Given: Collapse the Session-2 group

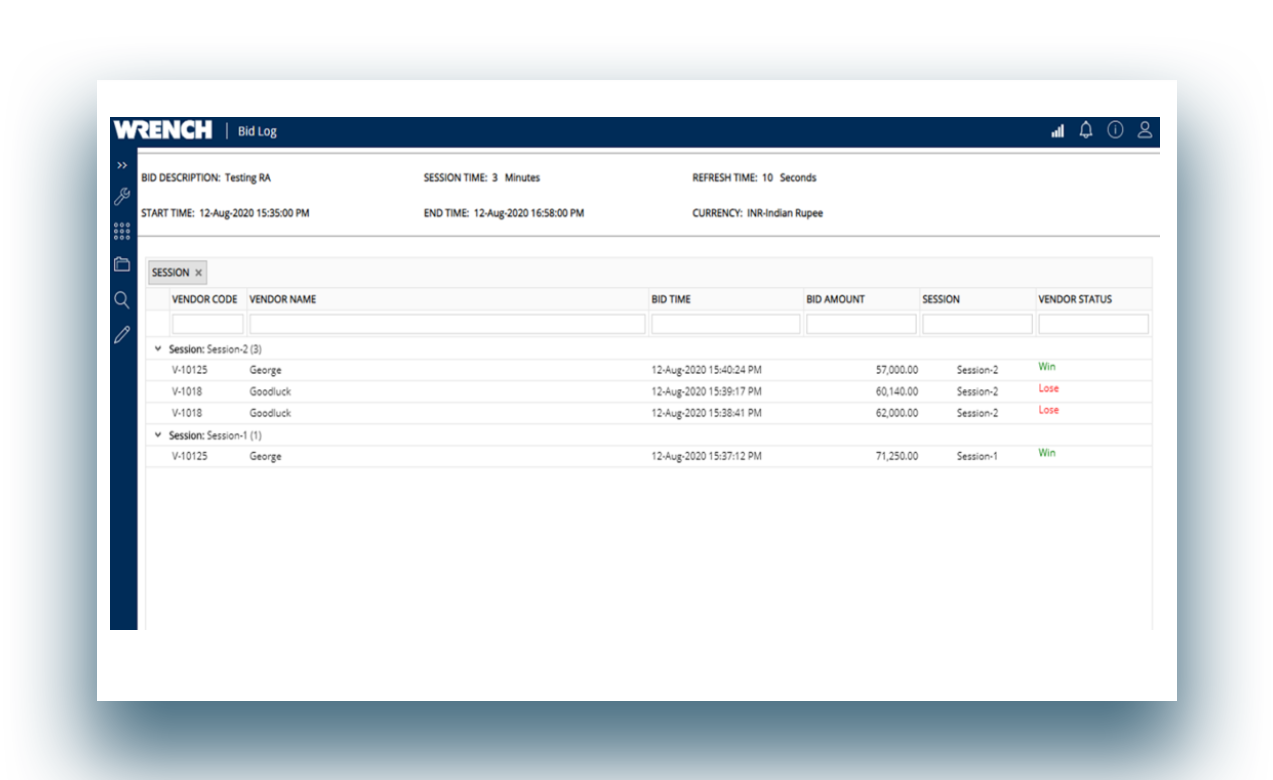Looking at the screenshot, I should [158, 349].
